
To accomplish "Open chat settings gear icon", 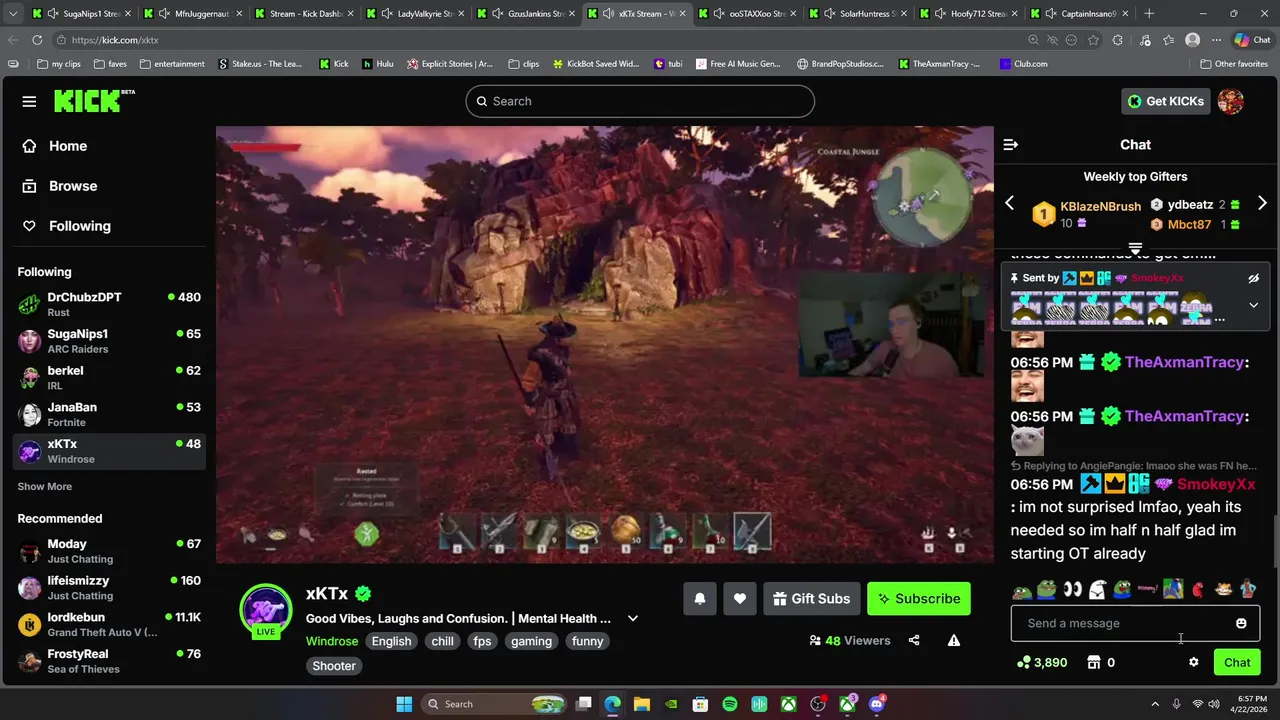I will [x=1193, y=662].
